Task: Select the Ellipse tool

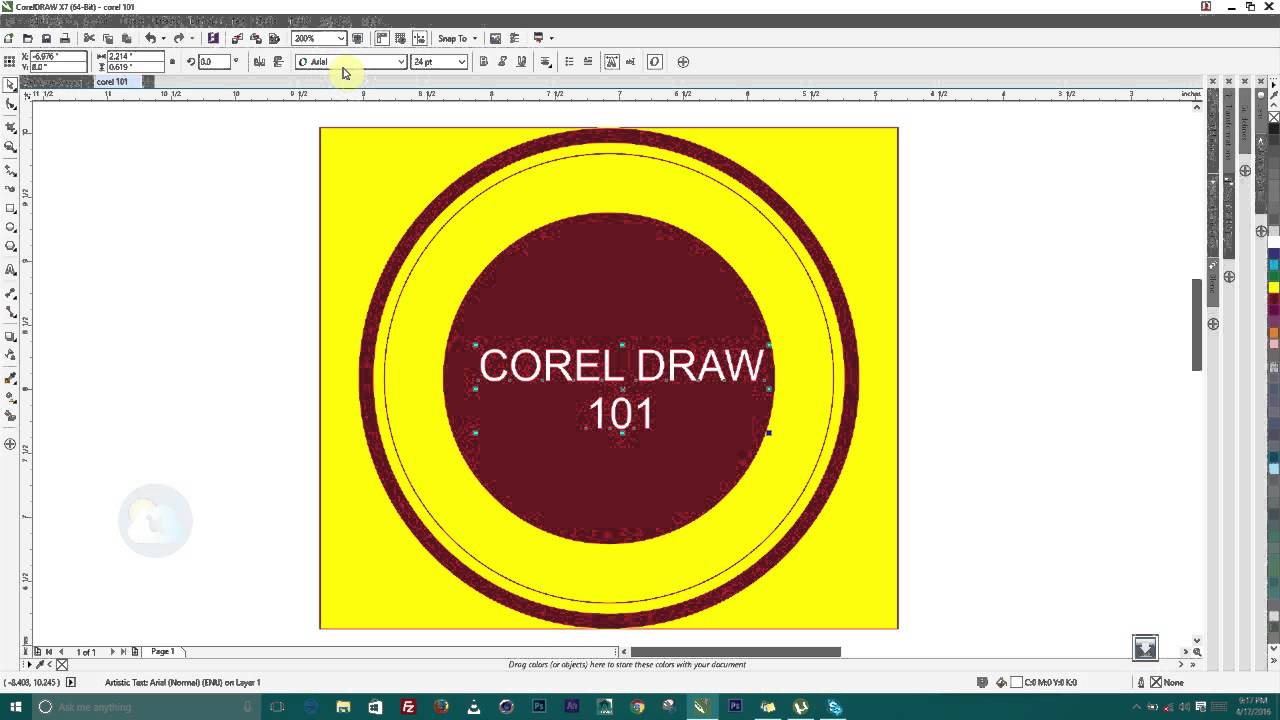Action: click(x=11, y=227)
